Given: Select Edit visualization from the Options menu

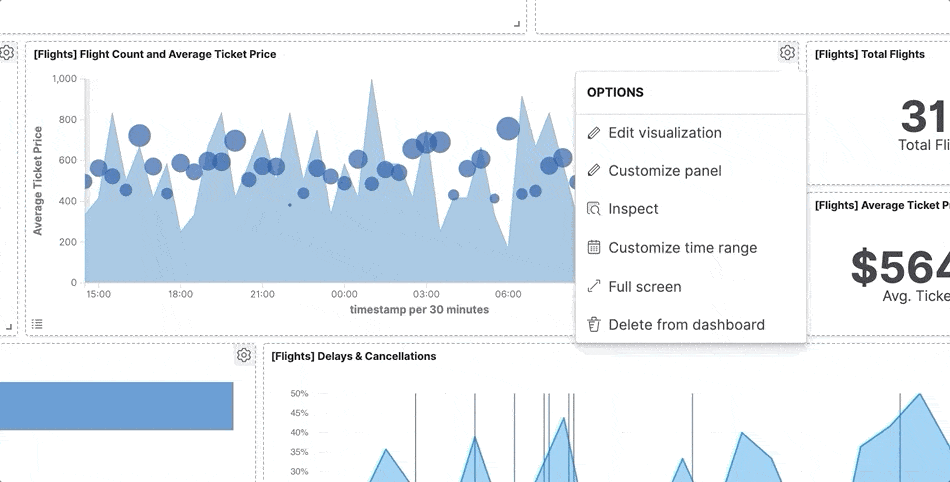Looking at the screenshot, I should [x=664, y=132].
